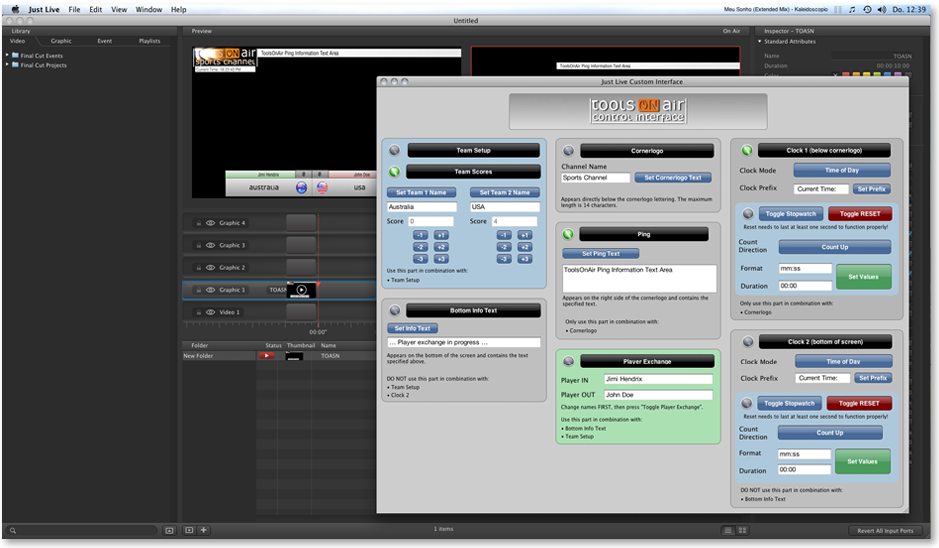The height and width of the screenshot is (548, 939).
Task: Click the Channel Name input field
Action: [595, 177]
